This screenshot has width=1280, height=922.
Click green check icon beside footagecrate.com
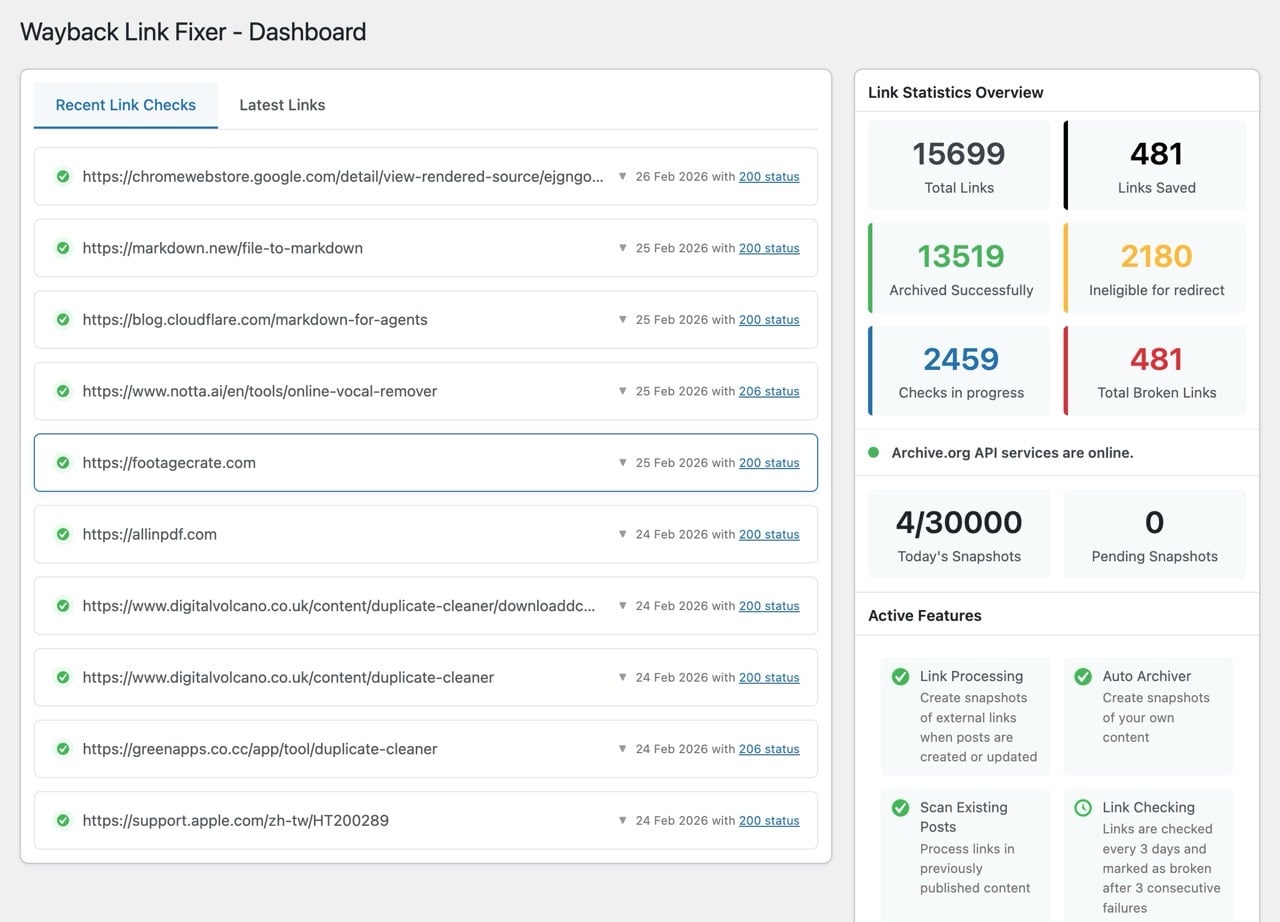tap(63, 463)
